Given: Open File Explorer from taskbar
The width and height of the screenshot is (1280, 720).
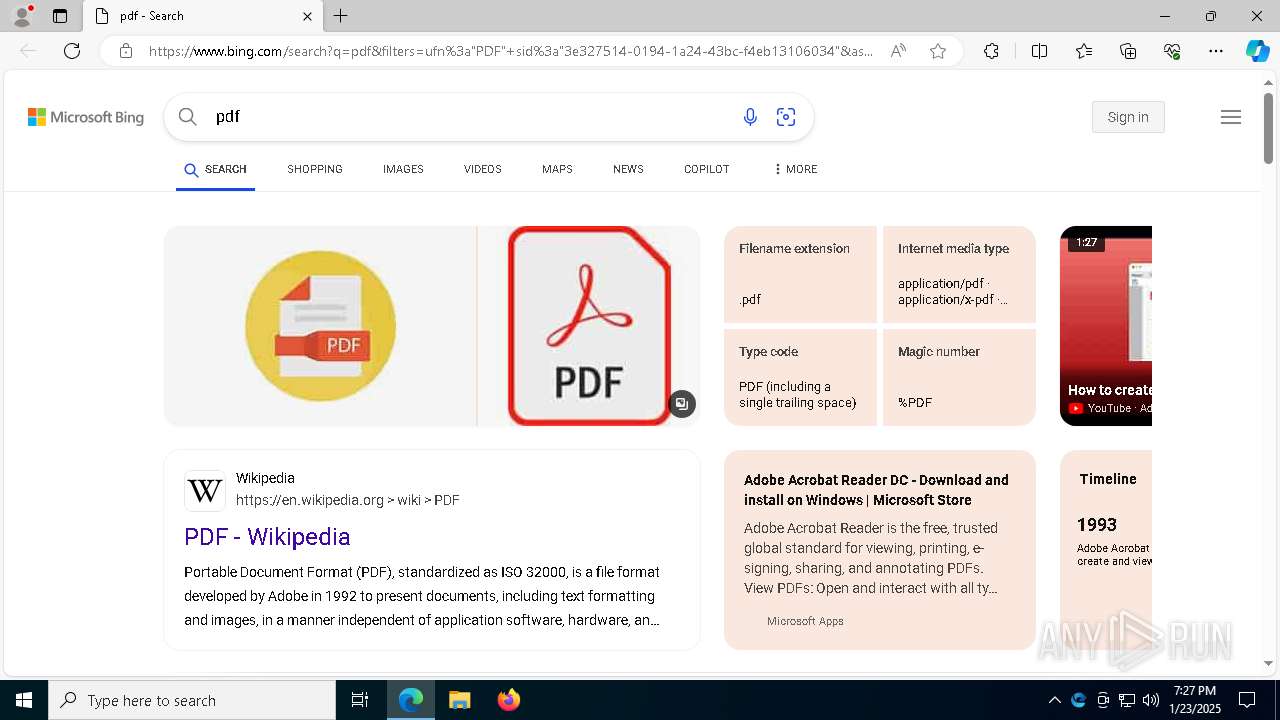Looking at the screenshot, I should 459,700.
